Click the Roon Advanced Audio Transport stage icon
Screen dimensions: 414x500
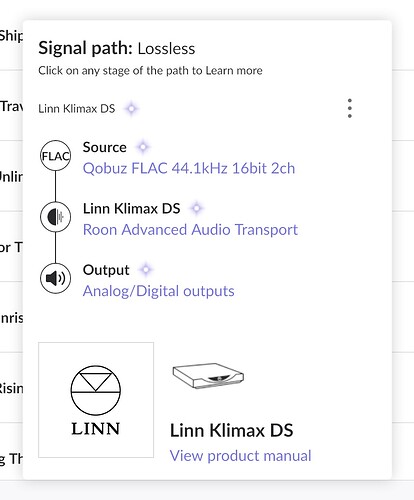(56, 217)
